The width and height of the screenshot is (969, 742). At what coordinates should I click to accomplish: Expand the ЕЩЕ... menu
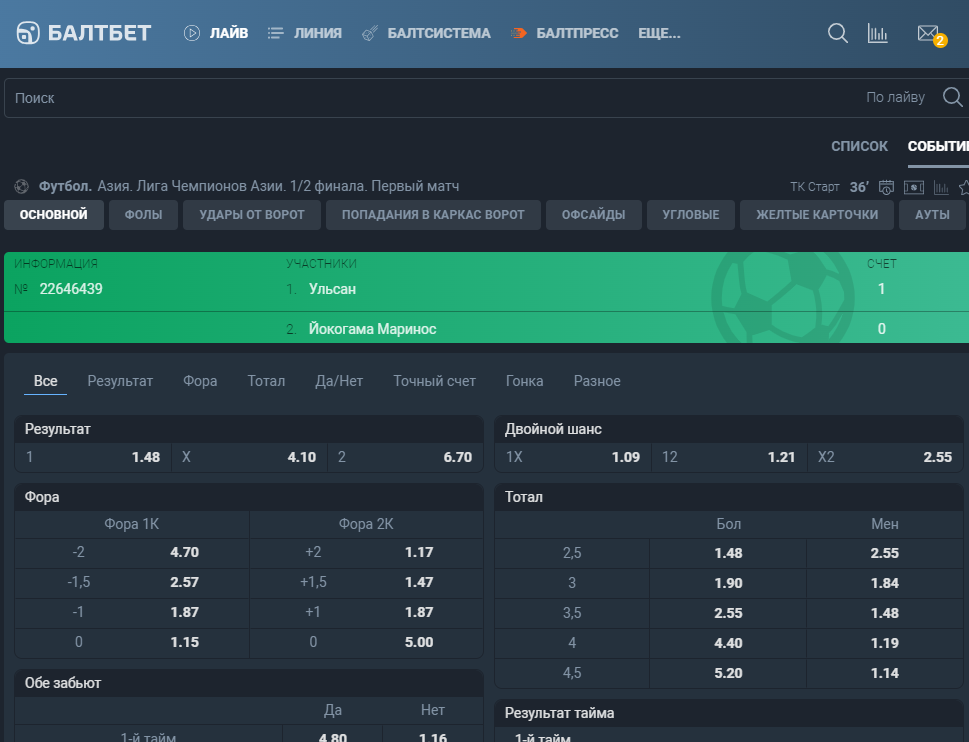[659, 33]
